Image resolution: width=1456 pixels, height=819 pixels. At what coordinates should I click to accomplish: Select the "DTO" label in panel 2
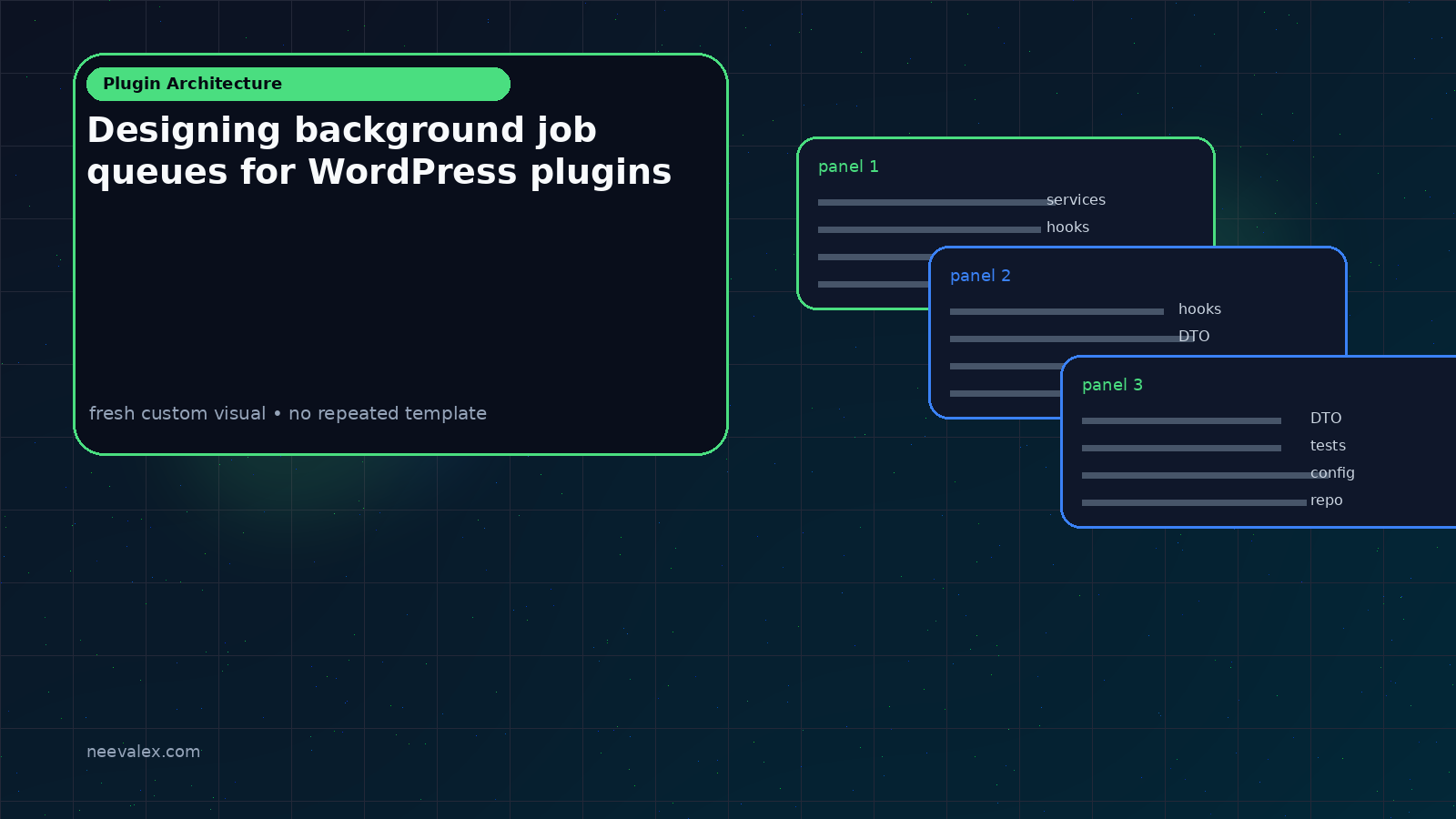click(x=1194, y=337)
